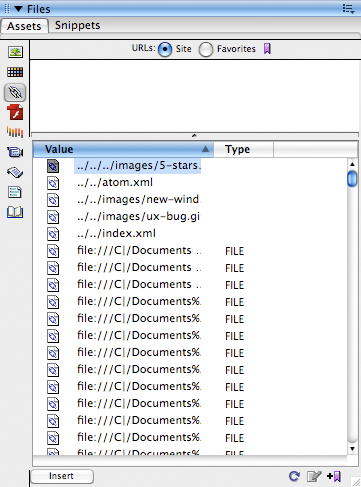The width and height of the screenshot is (361, 487).
Task: Click the list scrollbar up arrow
Action: click(352, 164)
